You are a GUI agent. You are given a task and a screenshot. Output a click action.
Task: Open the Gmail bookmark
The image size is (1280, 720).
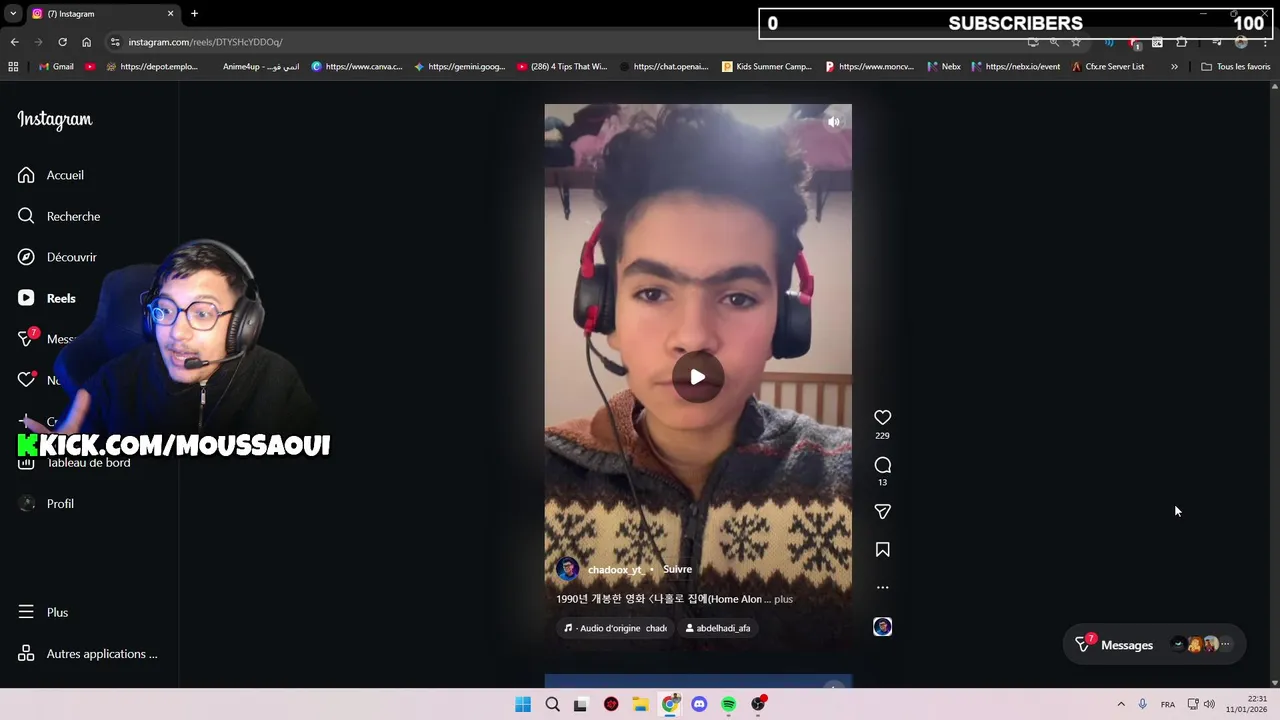coord(56,67)
